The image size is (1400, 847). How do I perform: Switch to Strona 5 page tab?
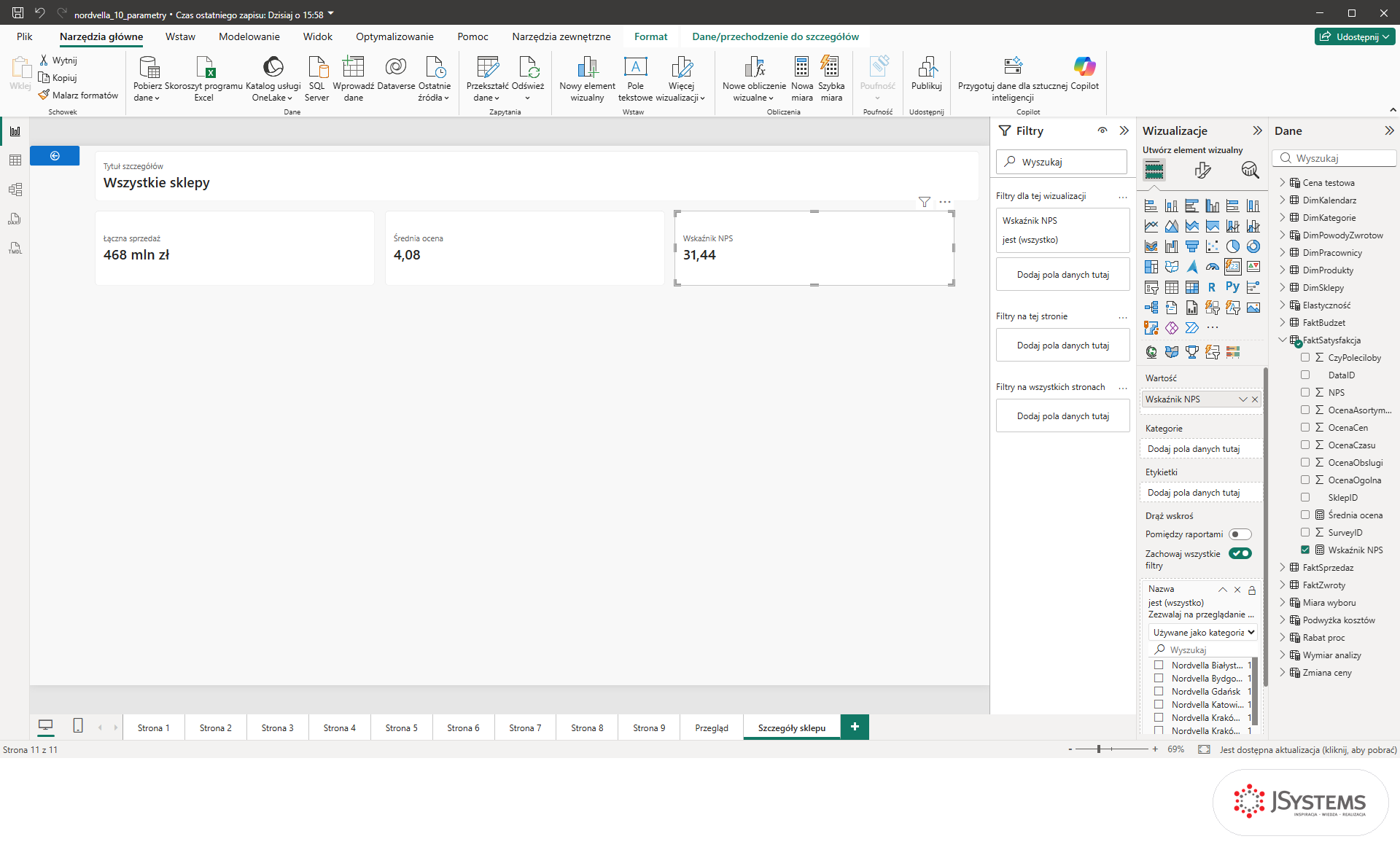pyautogui.click(x=402, y=728)
